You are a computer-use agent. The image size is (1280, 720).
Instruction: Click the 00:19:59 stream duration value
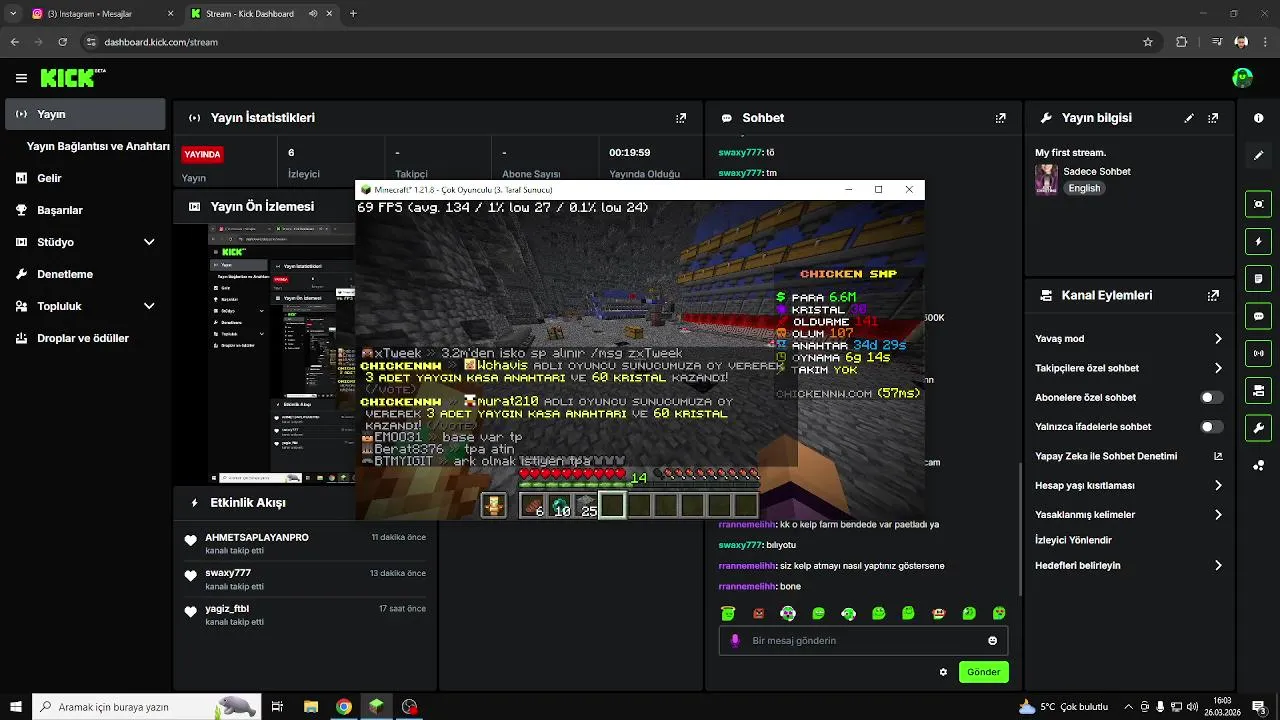[630, 153]
